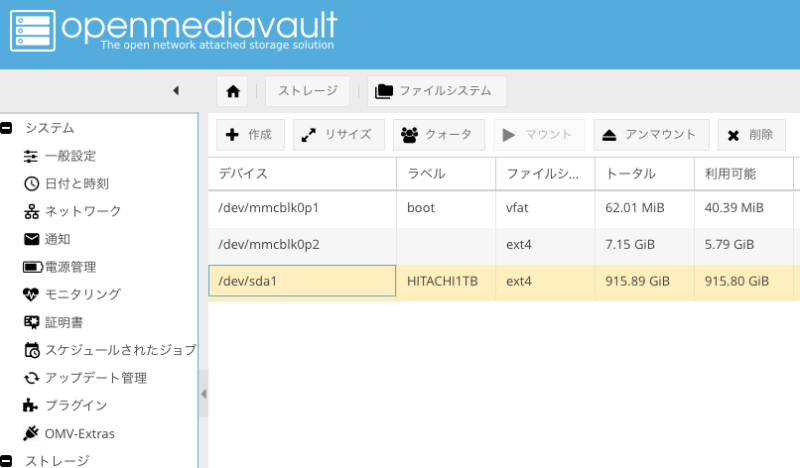This screenshot has height=468, width=800.
Task: Click the 915.89 GiB total cell
Action: click(x=644, y=281)
